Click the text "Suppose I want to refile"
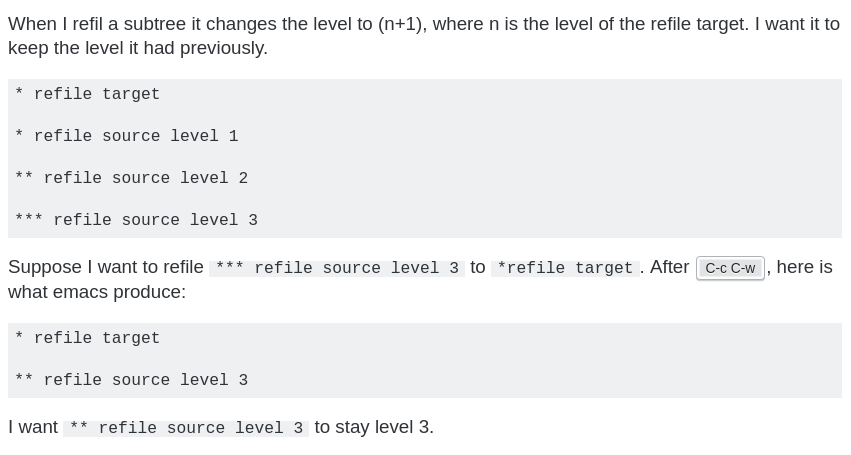Screen dimensions: 851x455 point(106,267)
